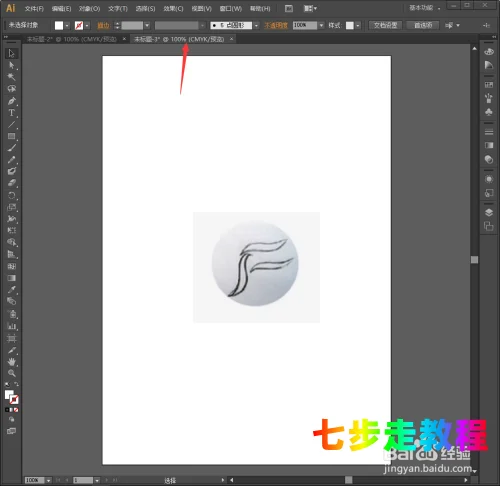Select the Hand tool

(11, 362)
